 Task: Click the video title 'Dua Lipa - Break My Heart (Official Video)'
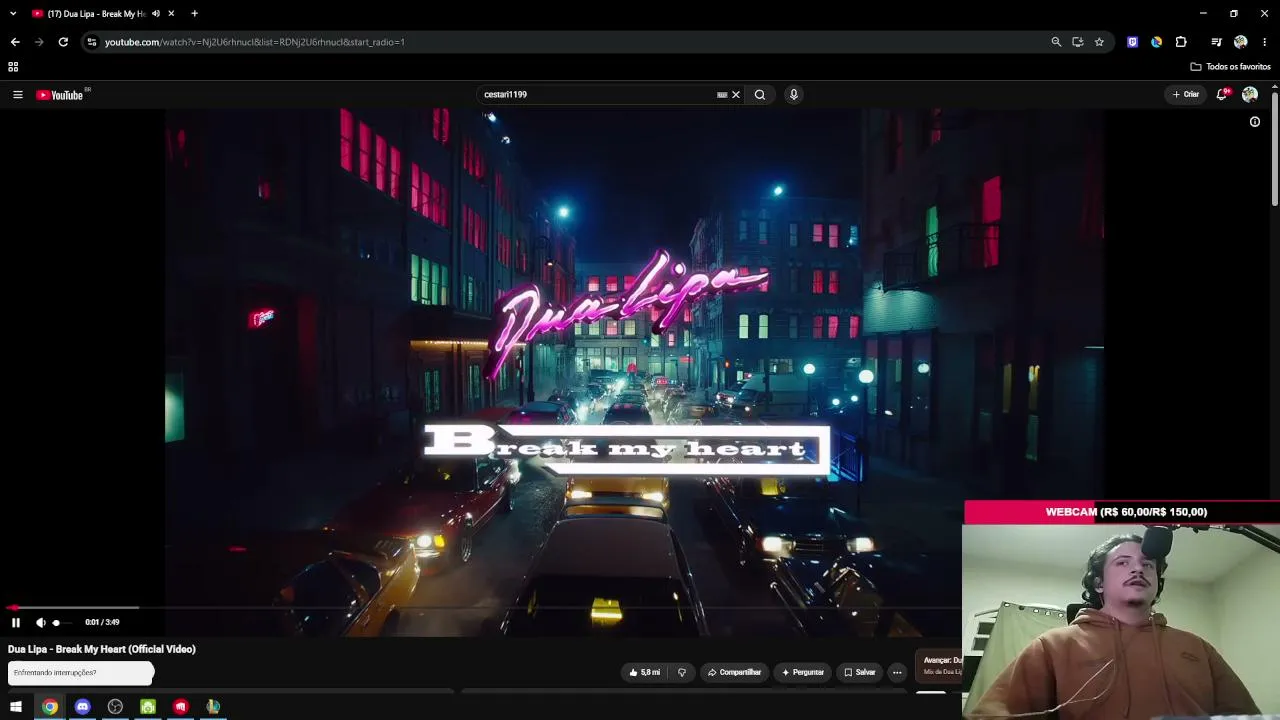point(102,649)
